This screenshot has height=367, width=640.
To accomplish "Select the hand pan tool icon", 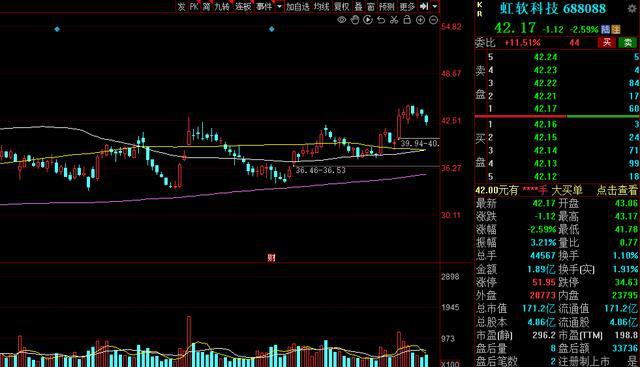I will tap(355, 20).
